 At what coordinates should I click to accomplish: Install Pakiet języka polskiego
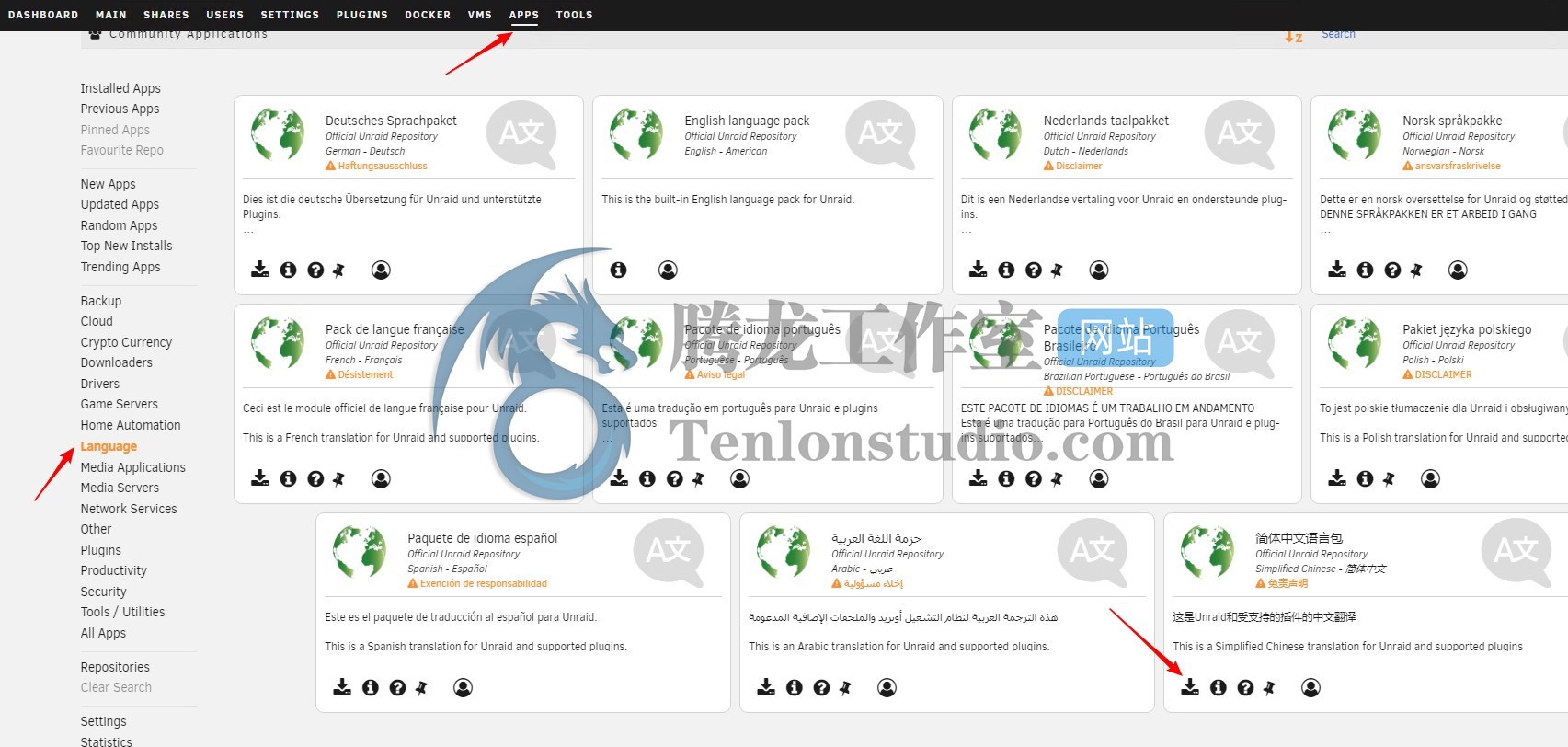(x=1337, y=477)
